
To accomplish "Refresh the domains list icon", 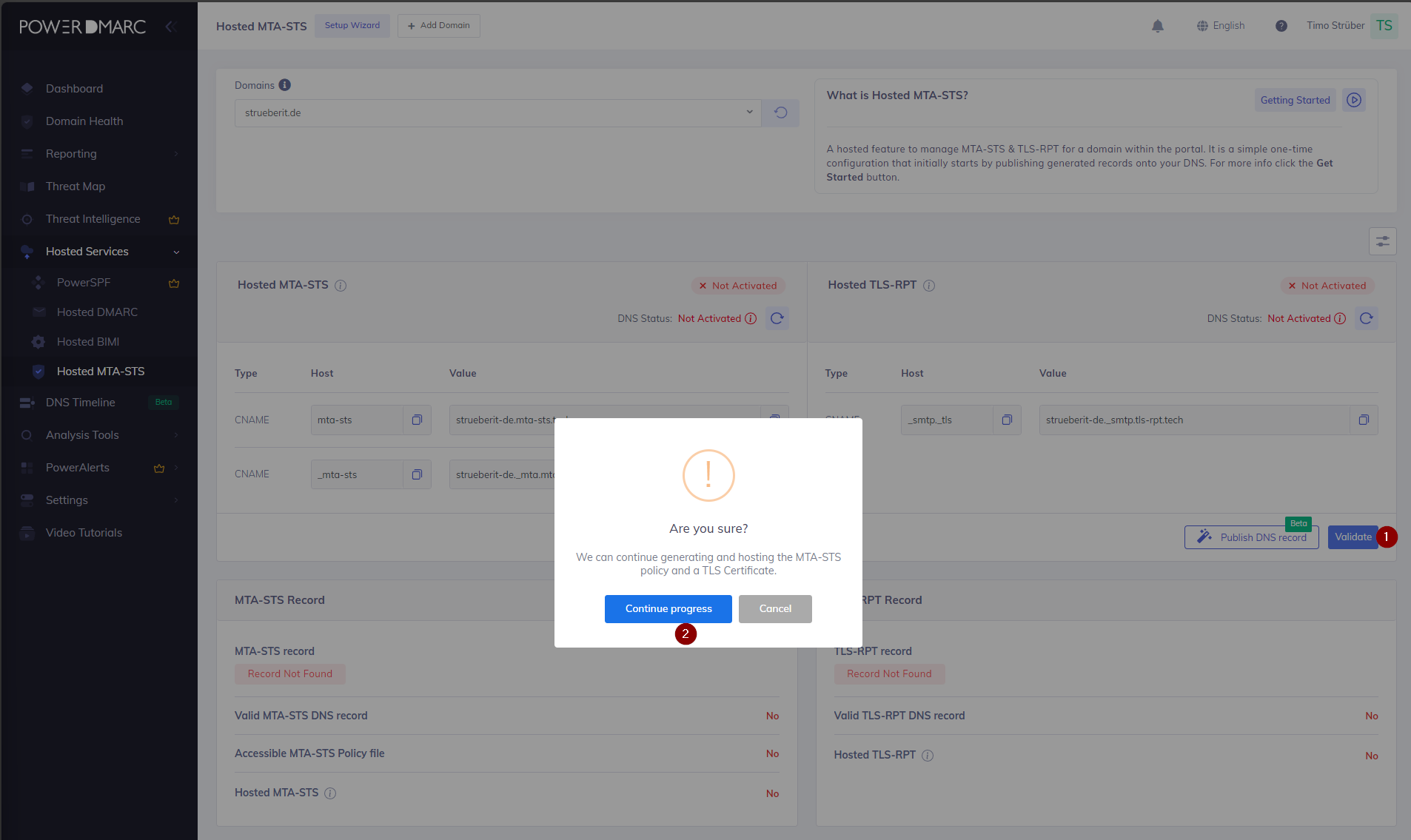I will point(780,112).
